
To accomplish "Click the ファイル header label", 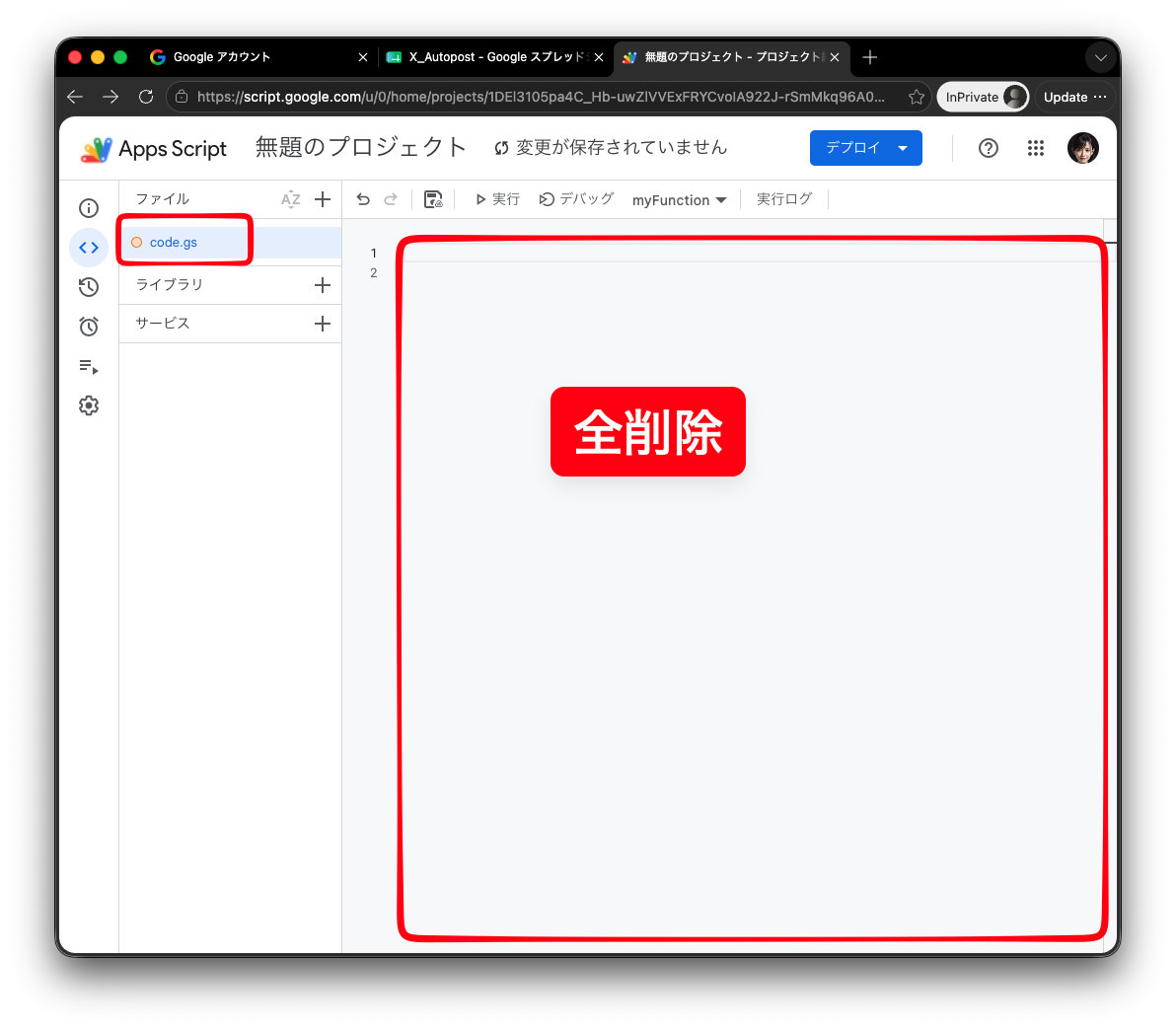I will point(163,199).
